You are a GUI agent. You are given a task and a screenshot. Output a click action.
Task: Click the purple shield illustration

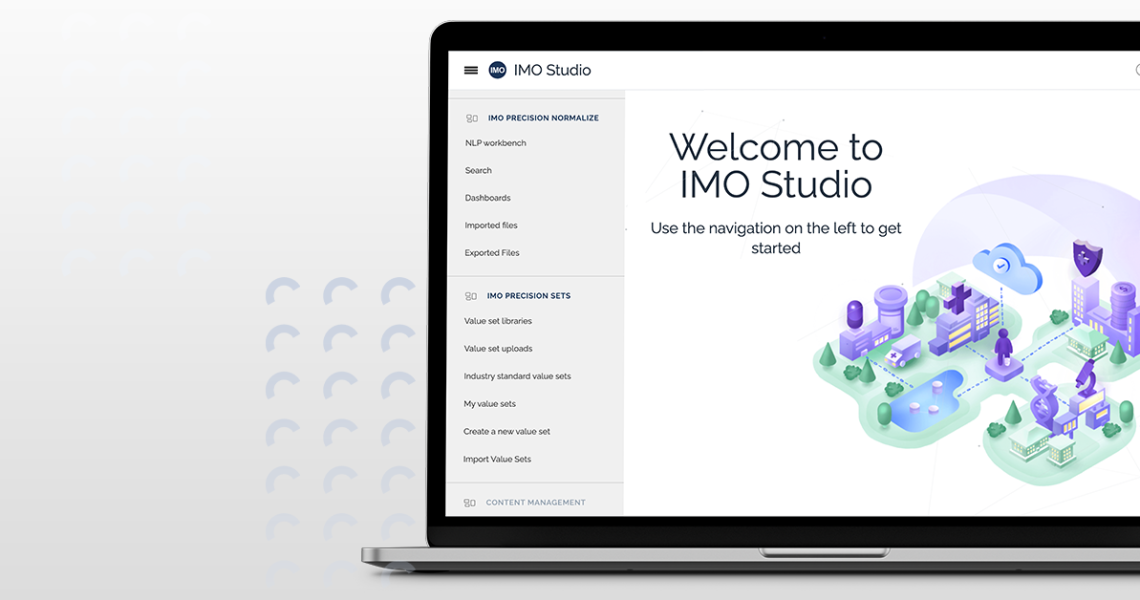tap(1088, 257)
